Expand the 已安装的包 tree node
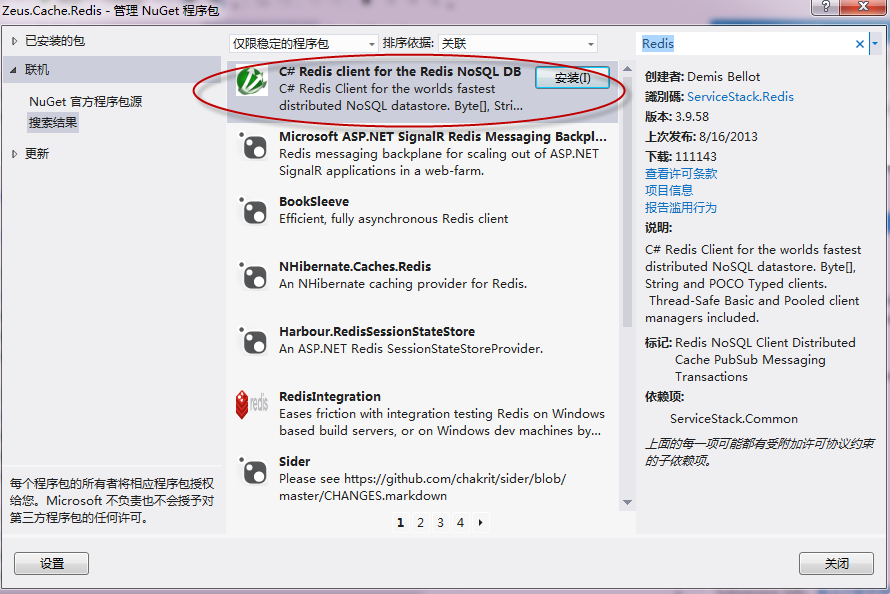 click(x=14, y=41)
